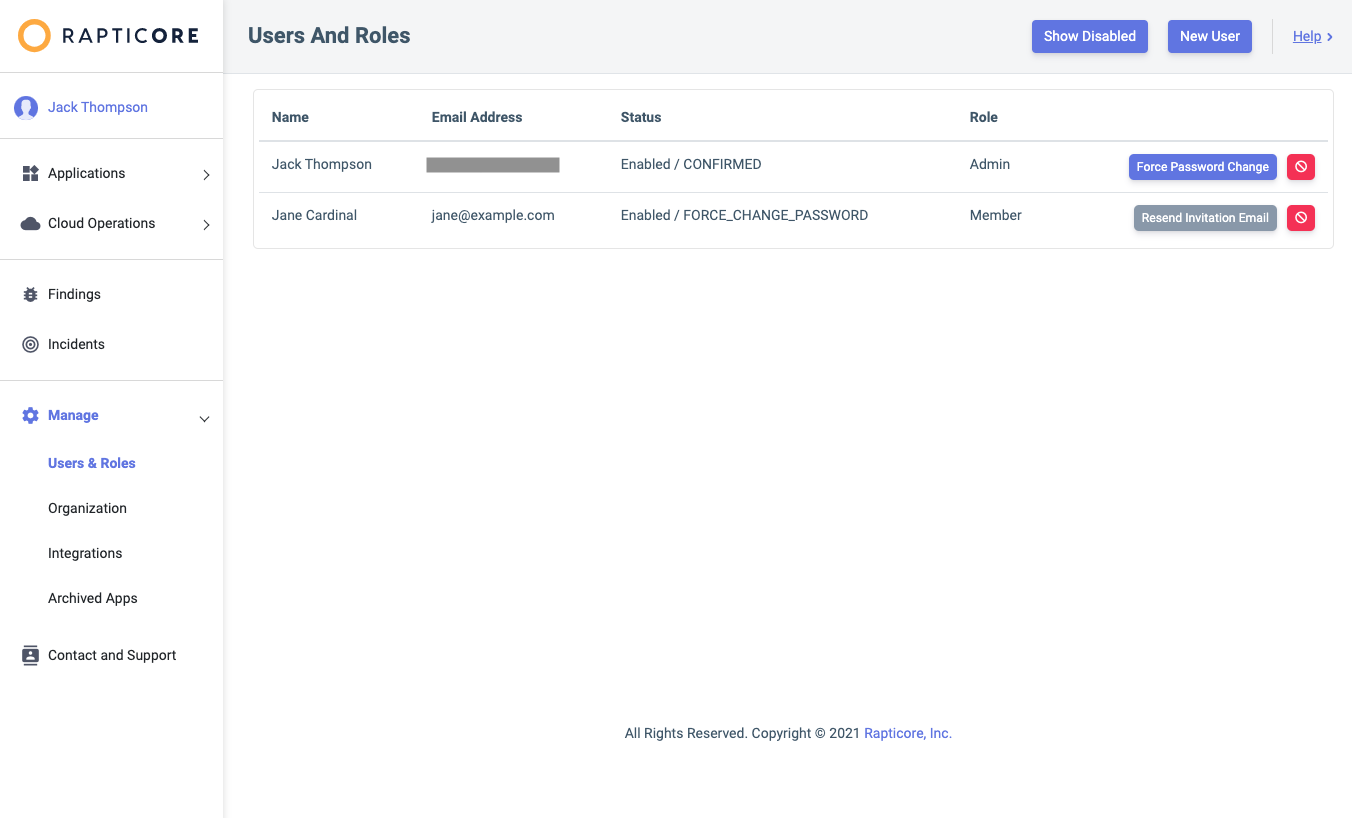This screenshot has width=1352, height=818.
Task: Click the All Rights Reserved copyright text
Action: (742, 733)
